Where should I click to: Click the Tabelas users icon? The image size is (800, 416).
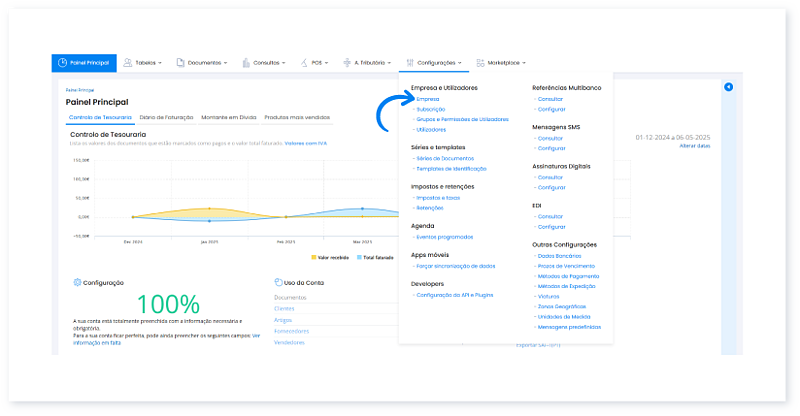[128, 62]
